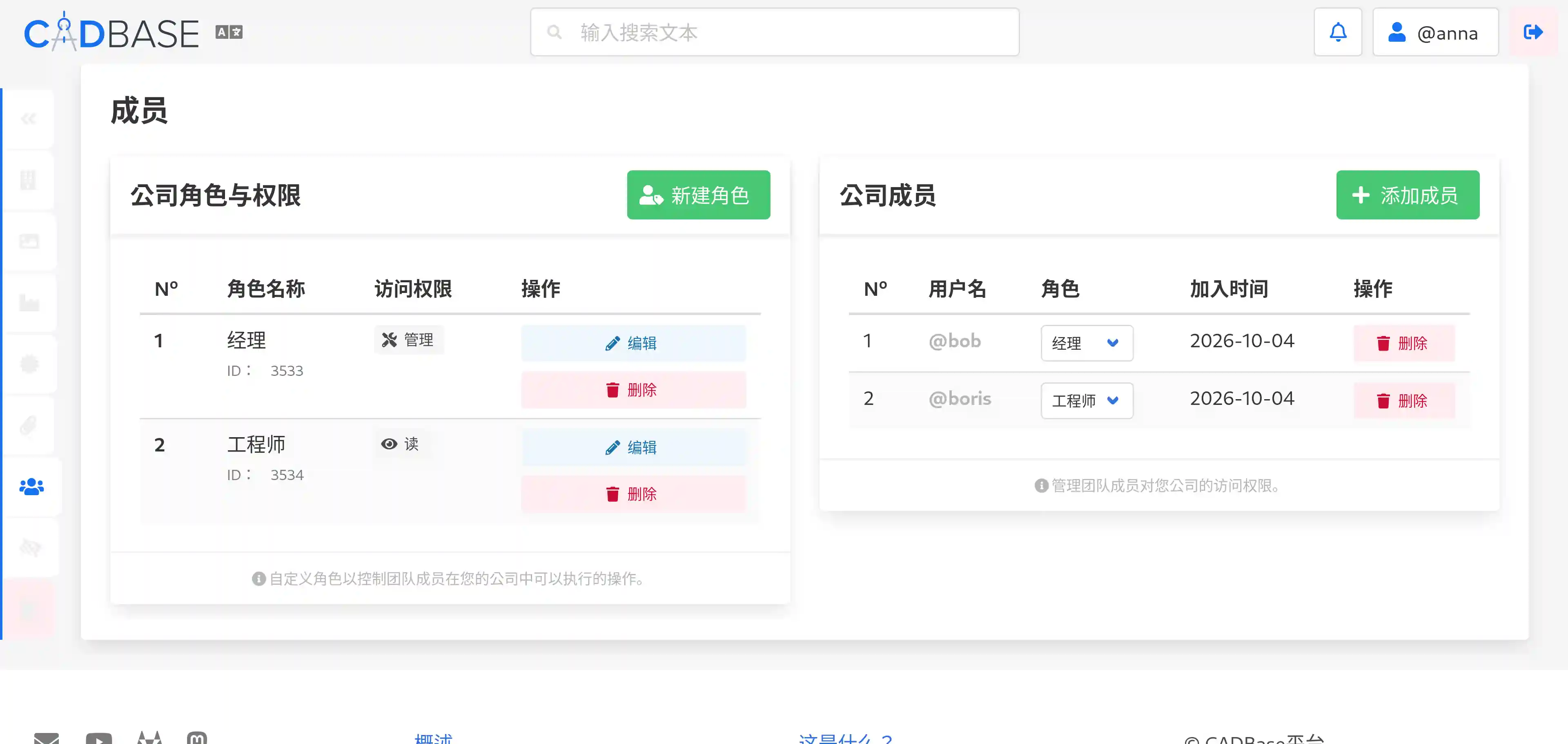Viewport: 1568px width, 744px height.
Task: Collapse the sidebar with the double-chevron icon
Action: pyautogui.click(x=29, y=119)
